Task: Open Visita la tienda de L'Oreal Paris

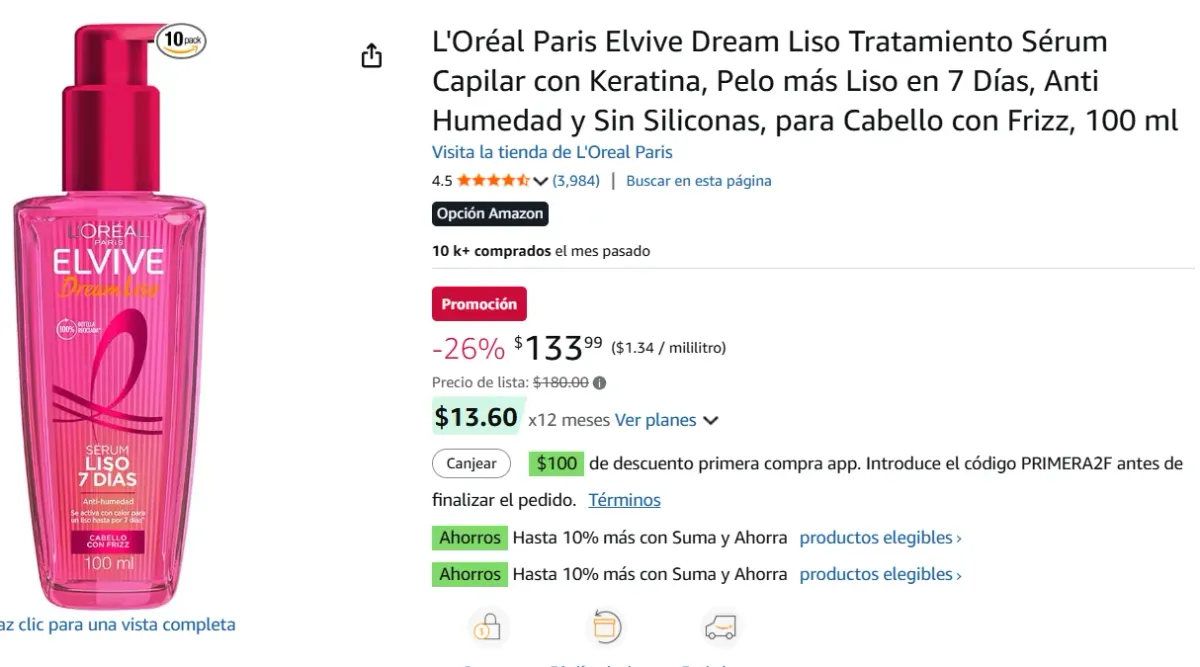Action: pyautogui.click(x=552, y=151)
